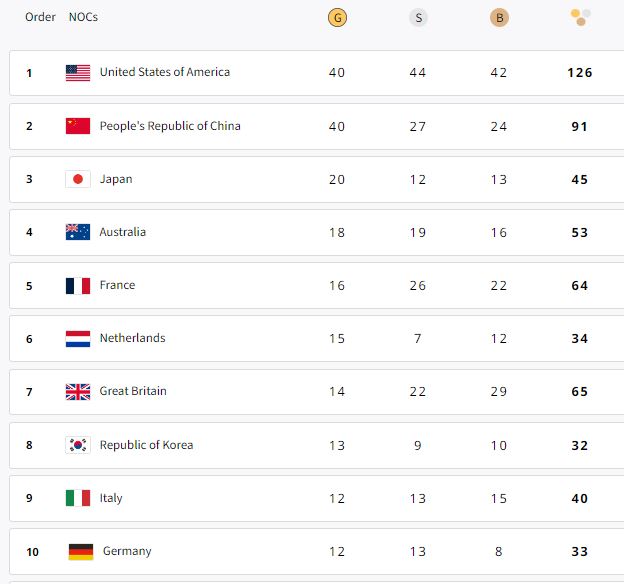Click the gold medal column icon

337,17
